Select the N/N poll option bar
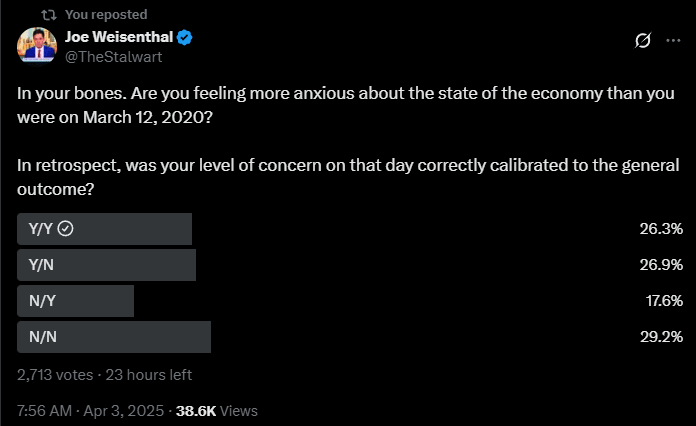The width and height of the screenshot is (696, 426). pyautogui.click(x=114, y=337)
